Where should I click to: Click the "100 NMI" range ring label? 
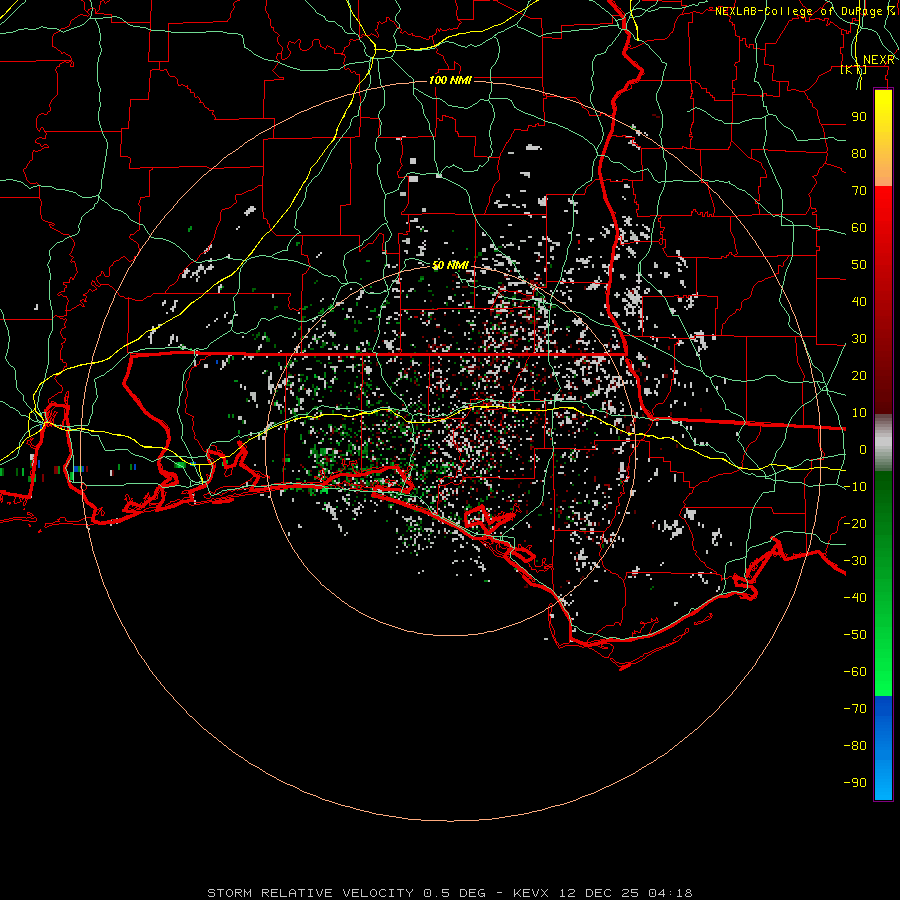(x=450, y=80)
